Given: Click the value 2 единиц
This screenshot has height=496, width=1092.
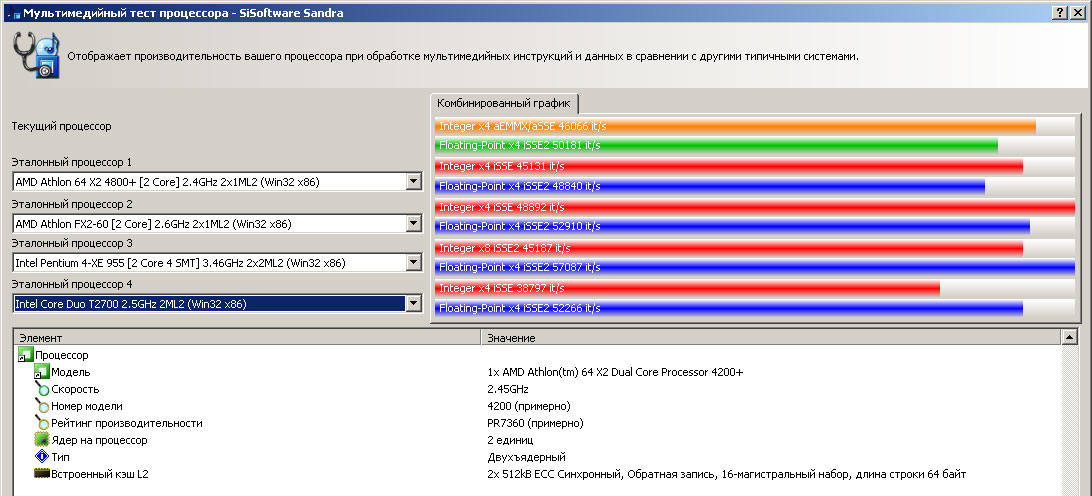Looking at the screenshot, I should 510,440.
